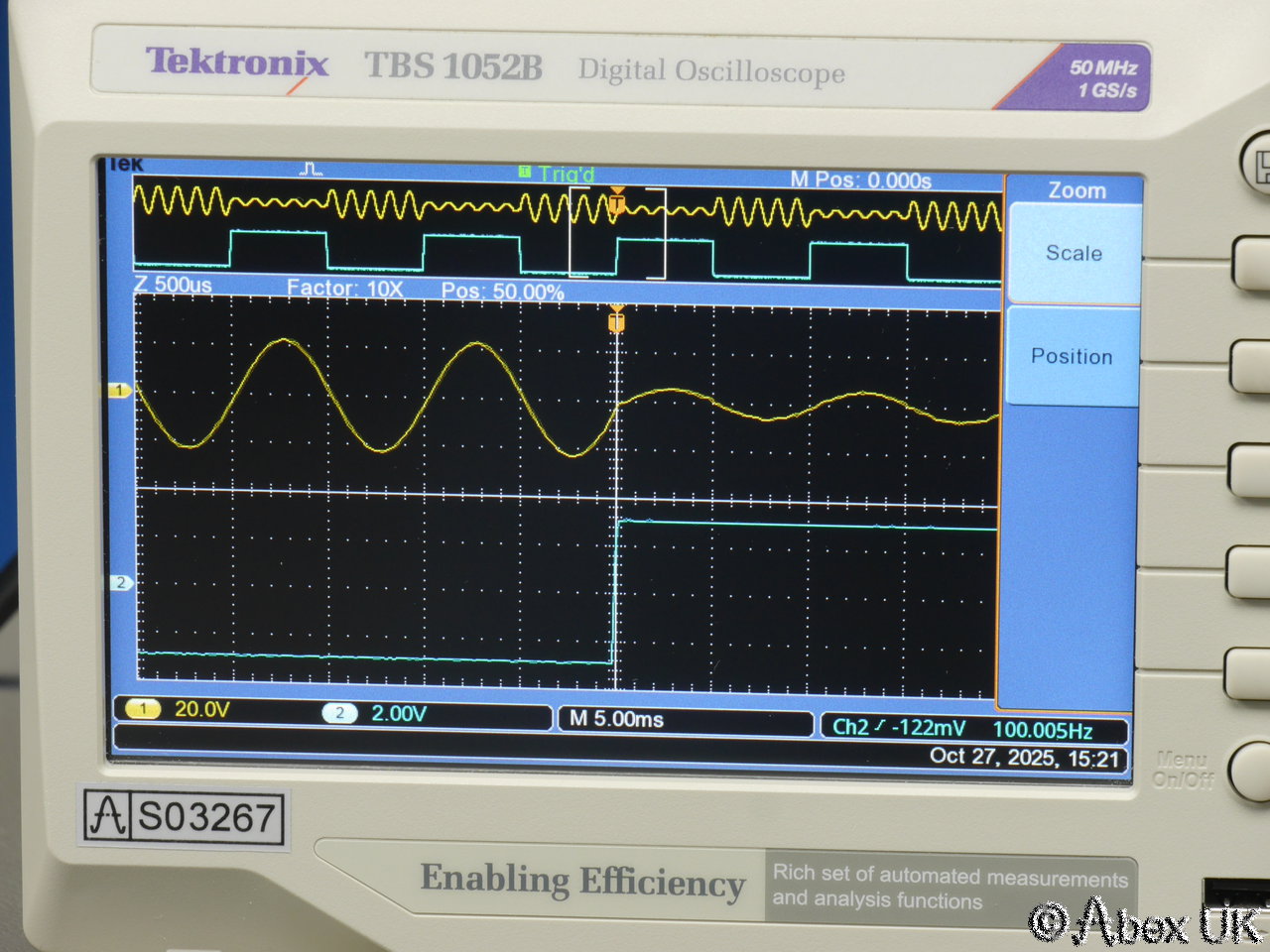Click the Zoom menu title

pos(1077,190)
